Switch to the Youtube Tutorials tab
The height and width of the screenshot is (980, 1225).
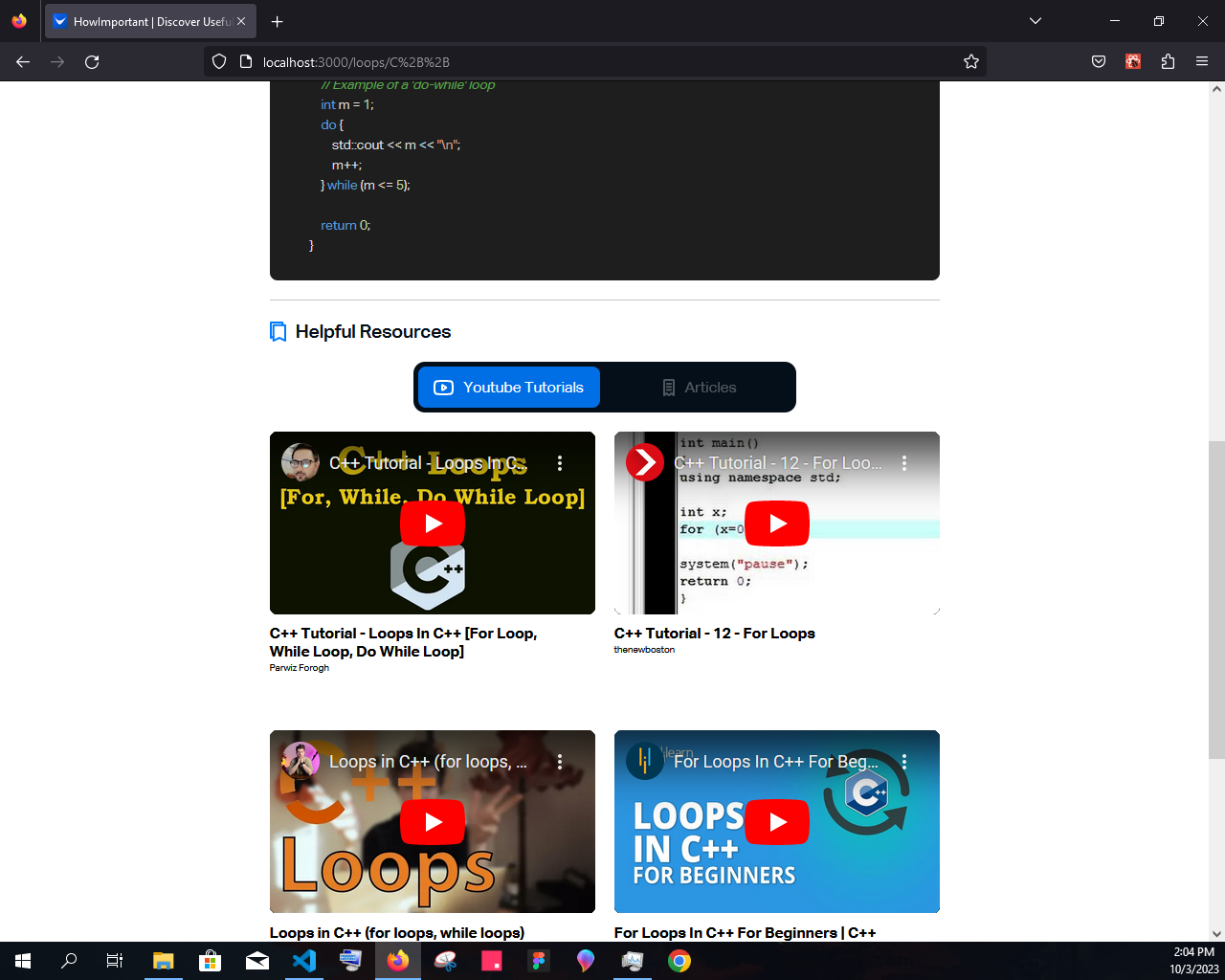[509, 388]
